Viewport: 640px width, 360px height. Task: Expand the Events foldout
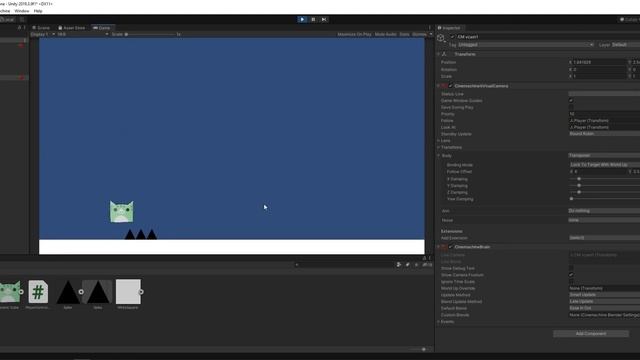[x=438, y=322]
